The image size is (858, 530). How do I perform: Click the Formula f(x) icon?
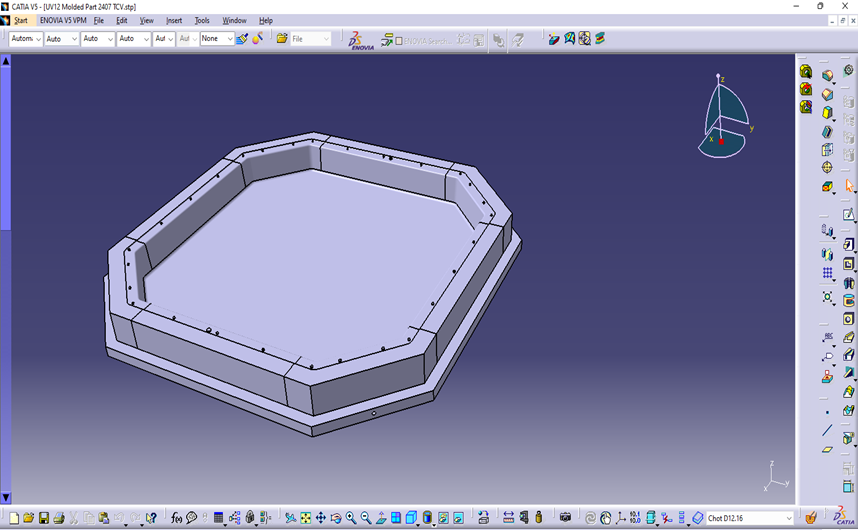point(177,518)
